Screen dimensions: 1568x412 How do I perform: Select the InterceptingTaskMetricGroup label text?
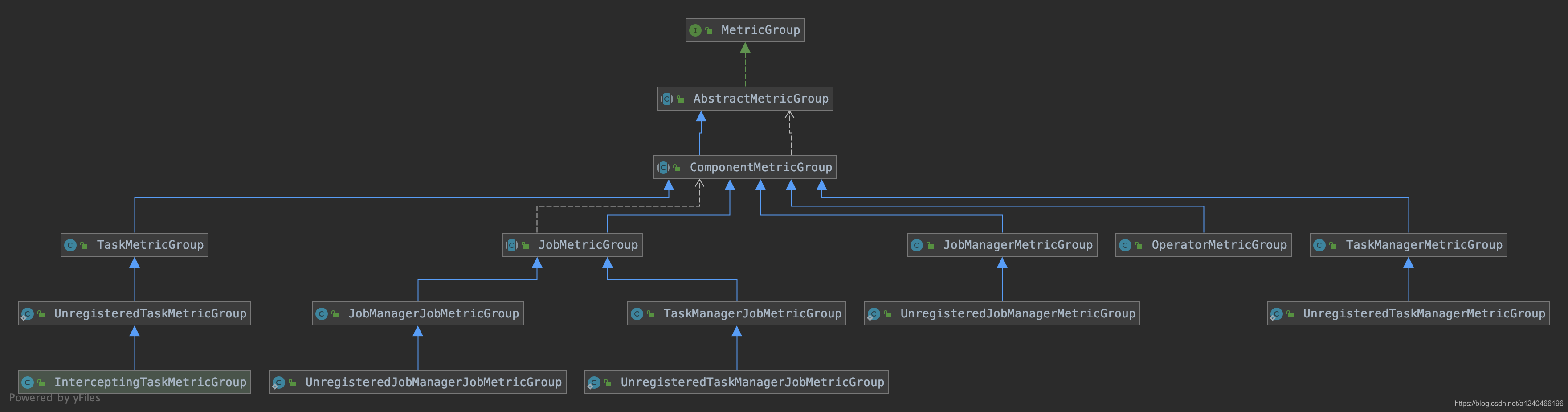tap(151, 383)
